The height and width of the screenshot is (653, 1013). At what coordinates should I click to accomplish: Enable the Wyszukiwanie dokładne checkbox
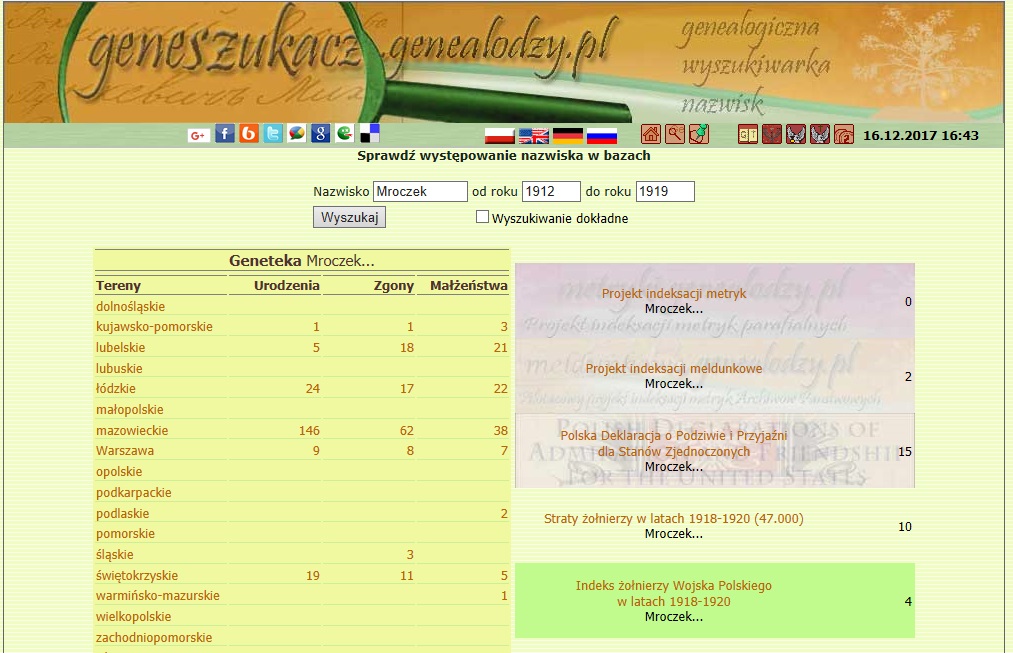[483, 217]
